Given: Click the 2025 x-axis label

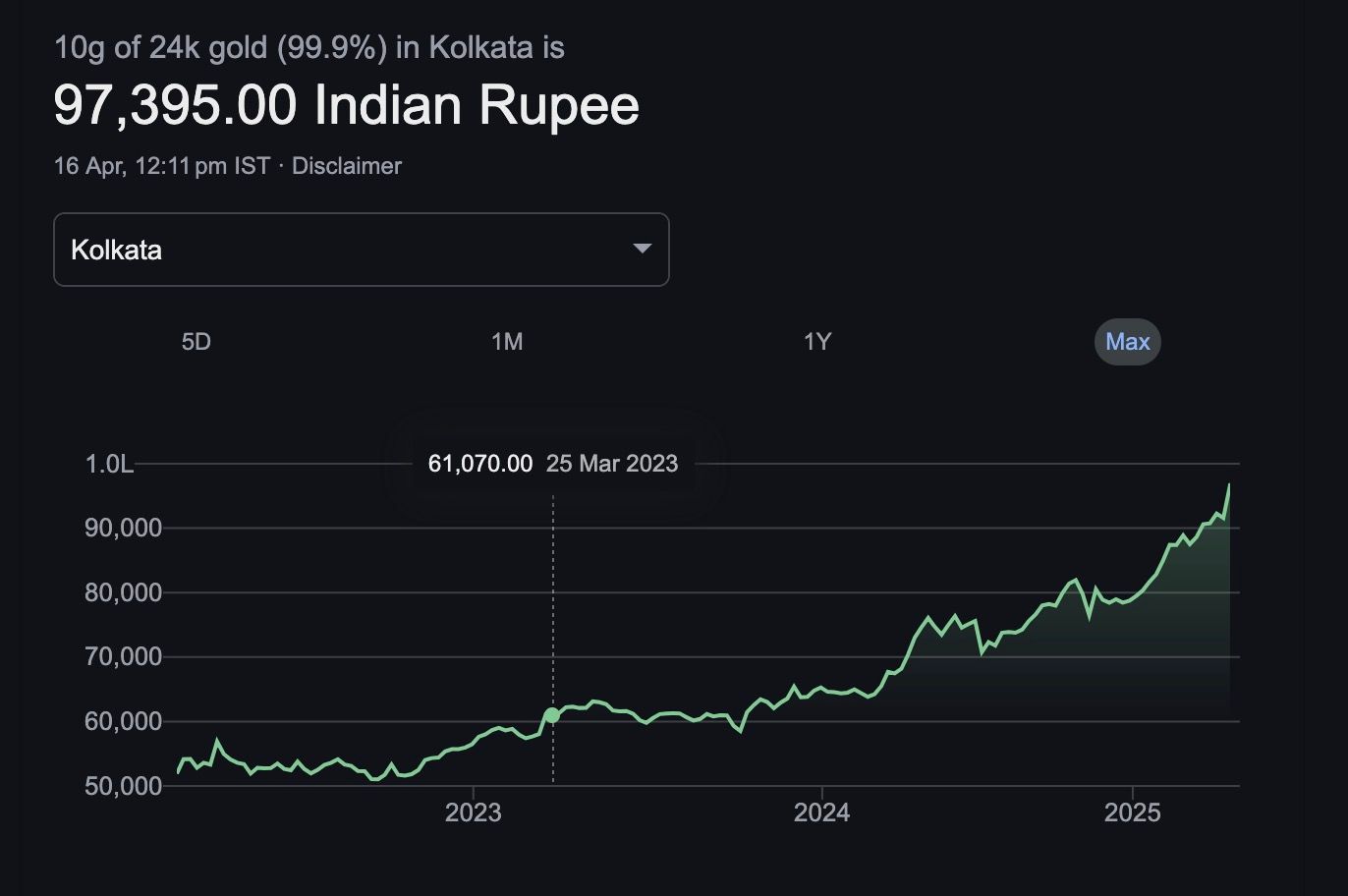Looking at the screenshot, I should pos(1132,812).
